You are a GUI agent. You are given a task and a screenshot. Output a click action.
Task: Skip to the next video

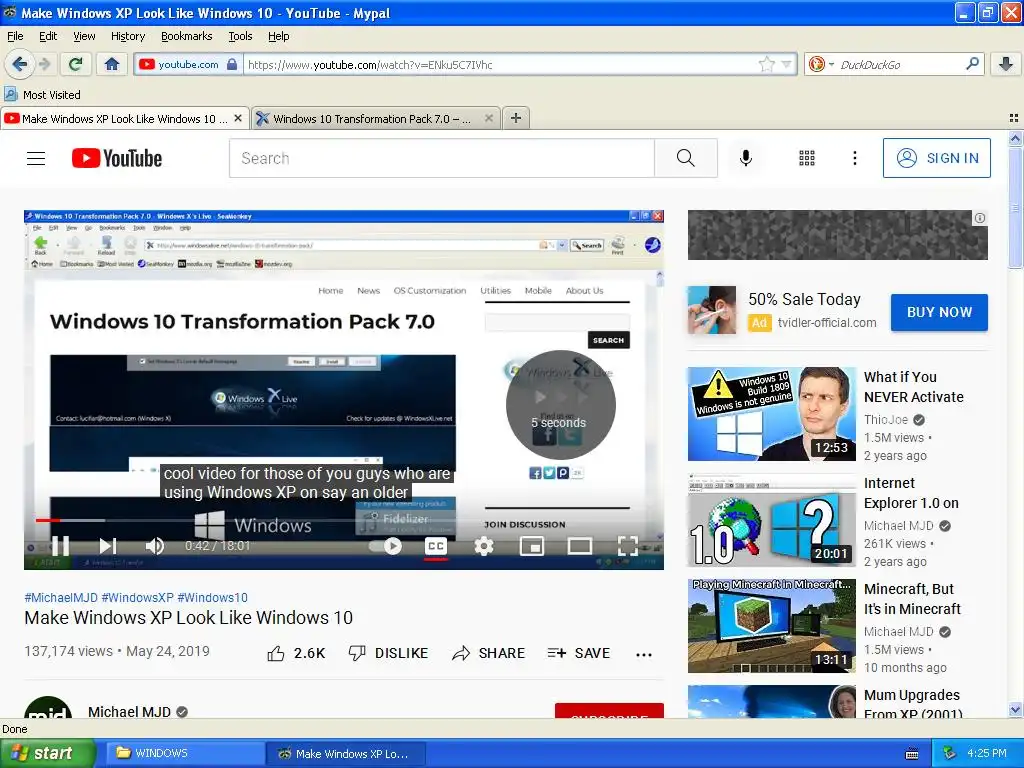coord(108,545)
